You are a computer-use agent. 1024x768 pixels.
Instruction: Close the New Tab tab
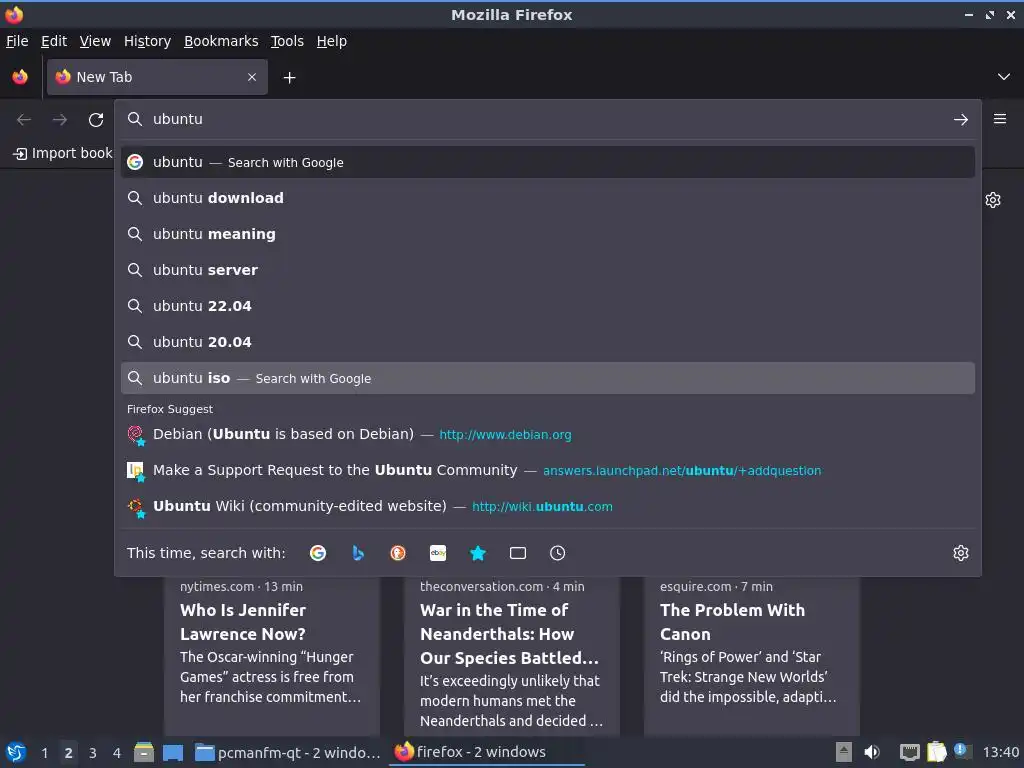[252, 77]
